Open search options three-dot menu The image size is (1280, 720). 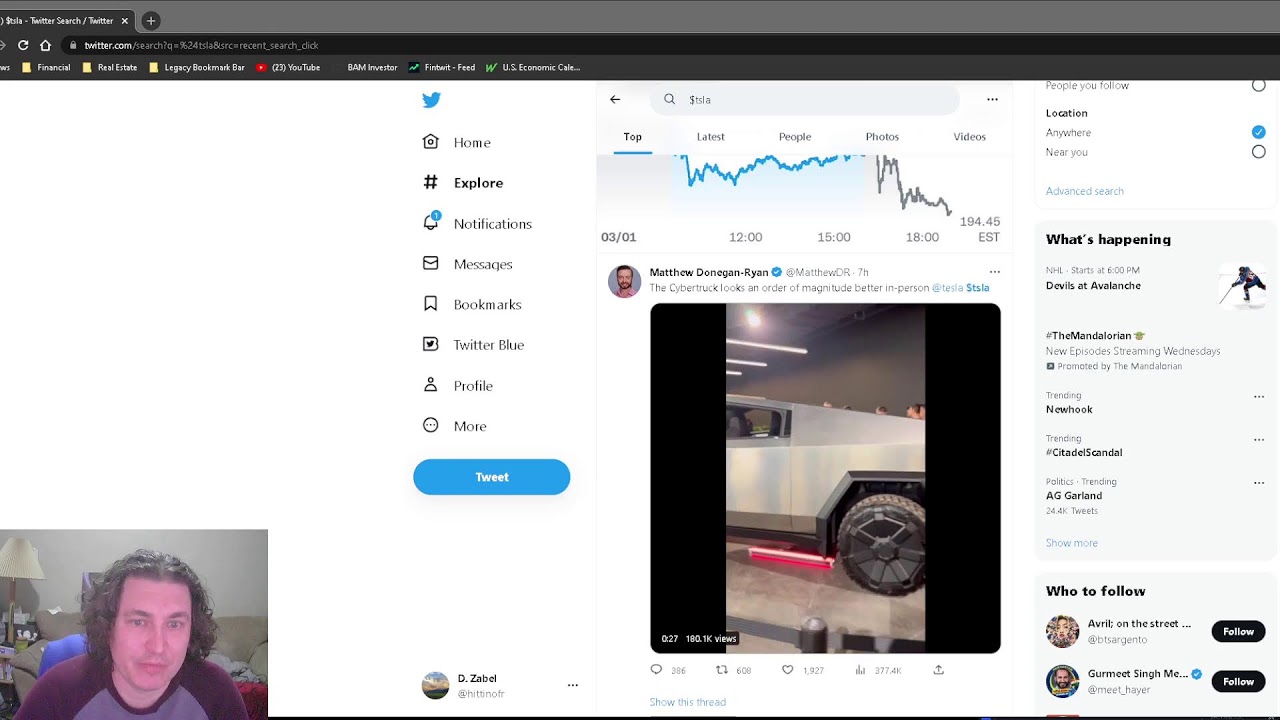992,99
